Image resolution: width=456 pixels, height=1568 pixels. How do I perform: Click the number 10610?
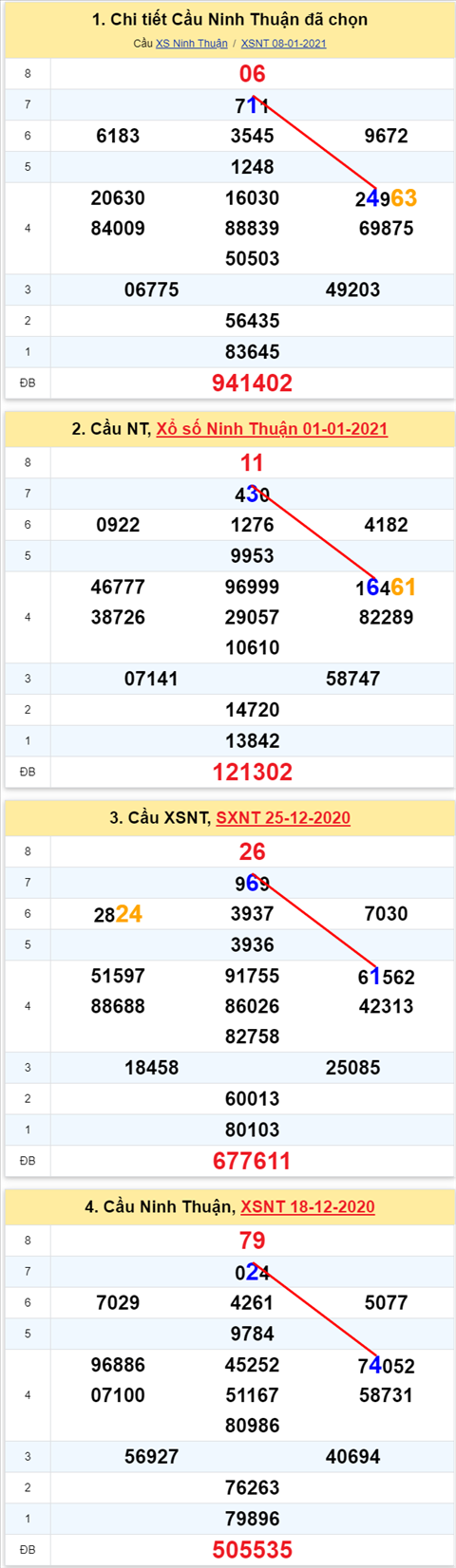[253, 648]
